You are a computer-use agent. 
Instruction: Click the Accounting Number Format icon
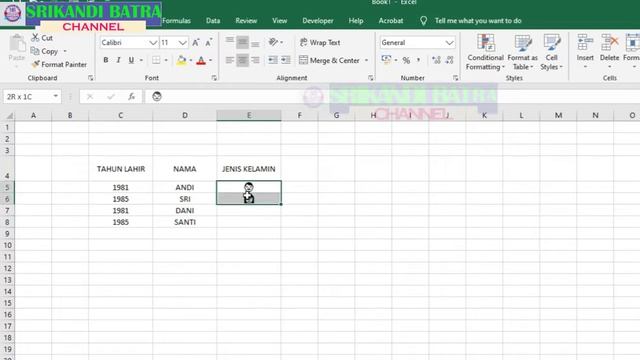(x=386, y=60)
